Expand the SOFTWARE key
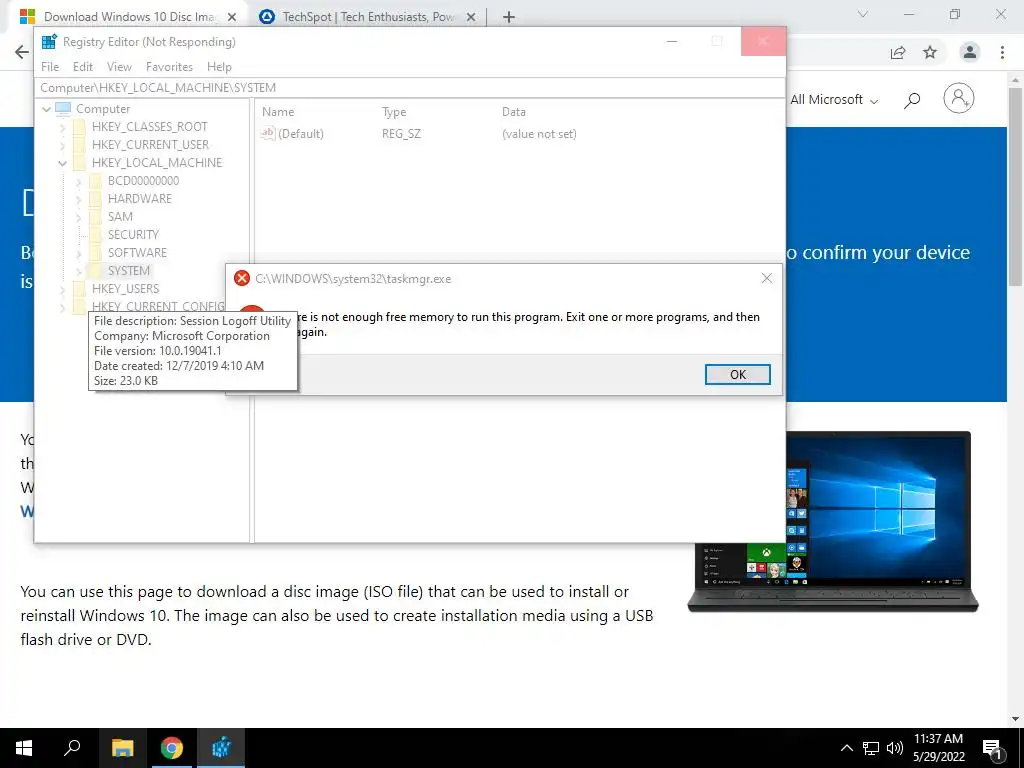The height and width of the screenshot is (768, 1024). (x=78, y=253)
